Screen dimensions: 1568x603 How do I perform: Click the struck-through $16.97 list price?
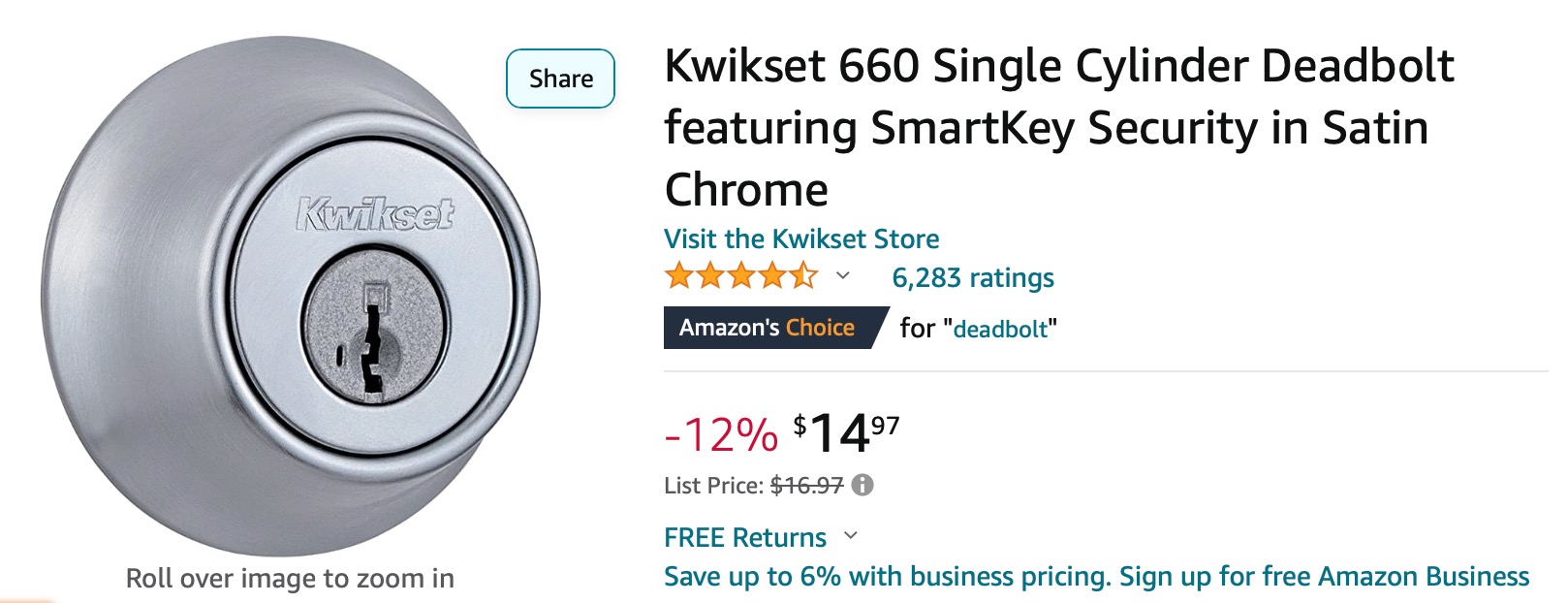tap(806, 485)
